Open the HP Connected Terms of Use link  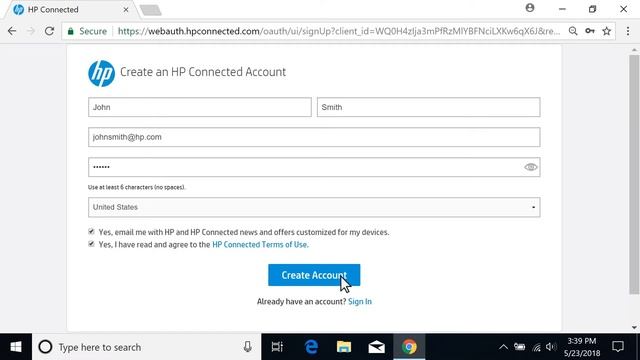point(260,244)
